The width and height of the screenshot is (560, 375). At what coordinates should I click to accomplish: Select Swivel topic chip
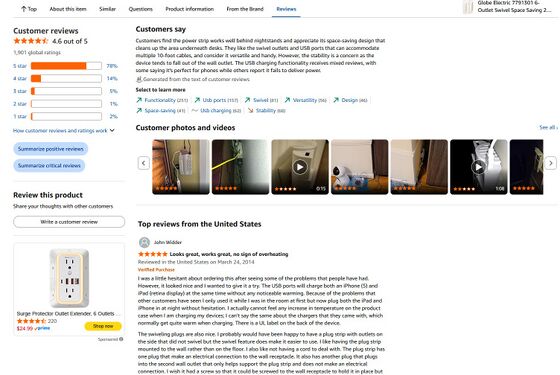[261, 100]
